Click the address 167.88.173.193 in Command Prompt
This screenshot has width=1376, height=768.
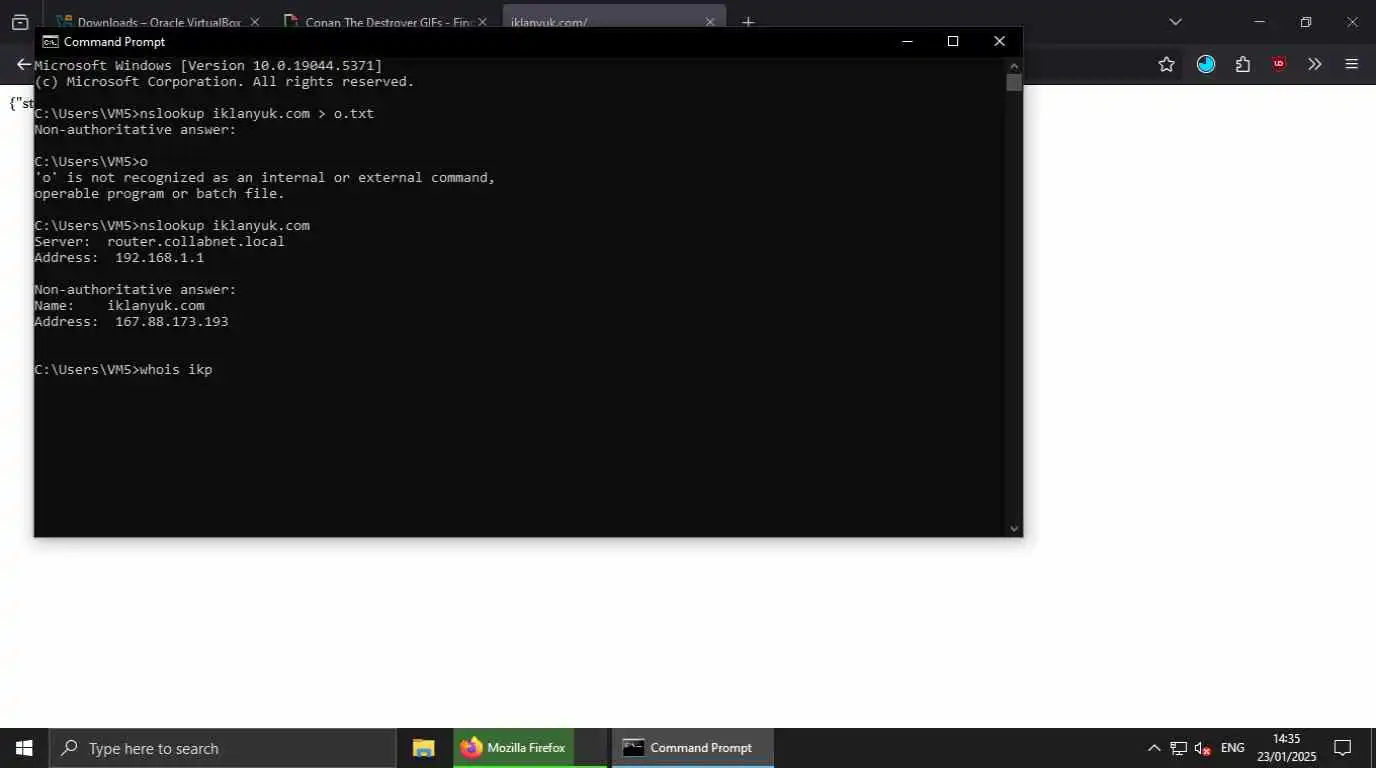(172, 322)
